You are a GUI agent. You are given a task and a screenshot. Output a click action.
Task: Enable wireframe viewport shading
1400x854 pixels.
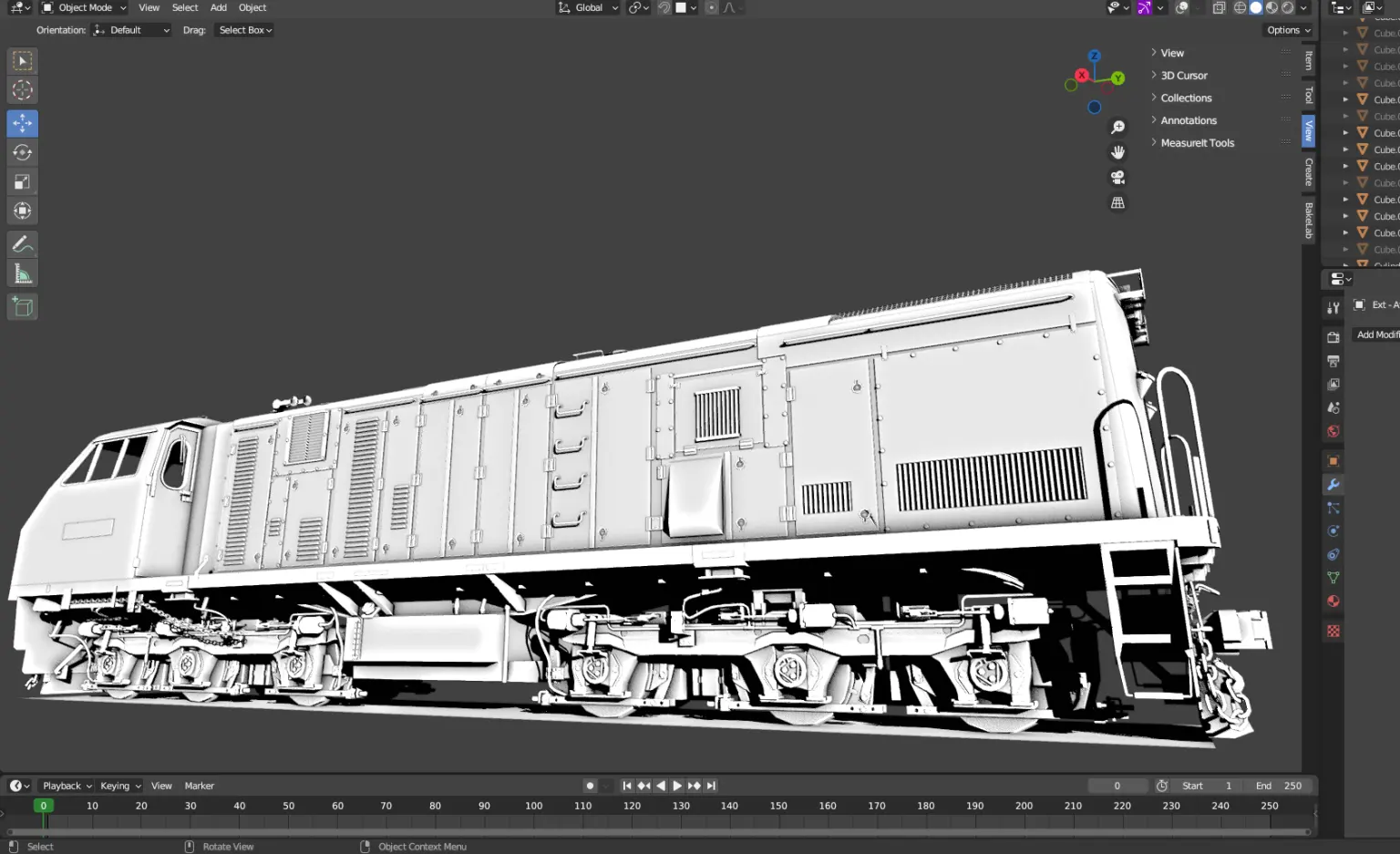pos(1240,7)
